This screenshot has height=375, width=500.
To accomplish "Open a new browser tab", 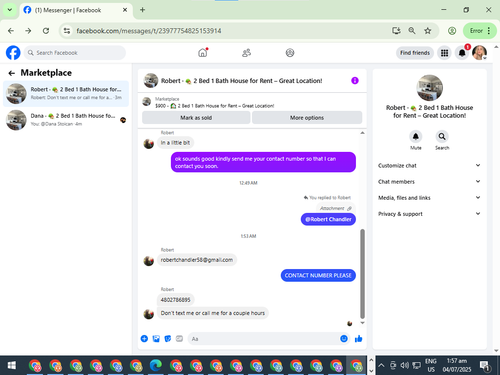I will (x=142, y=10).
